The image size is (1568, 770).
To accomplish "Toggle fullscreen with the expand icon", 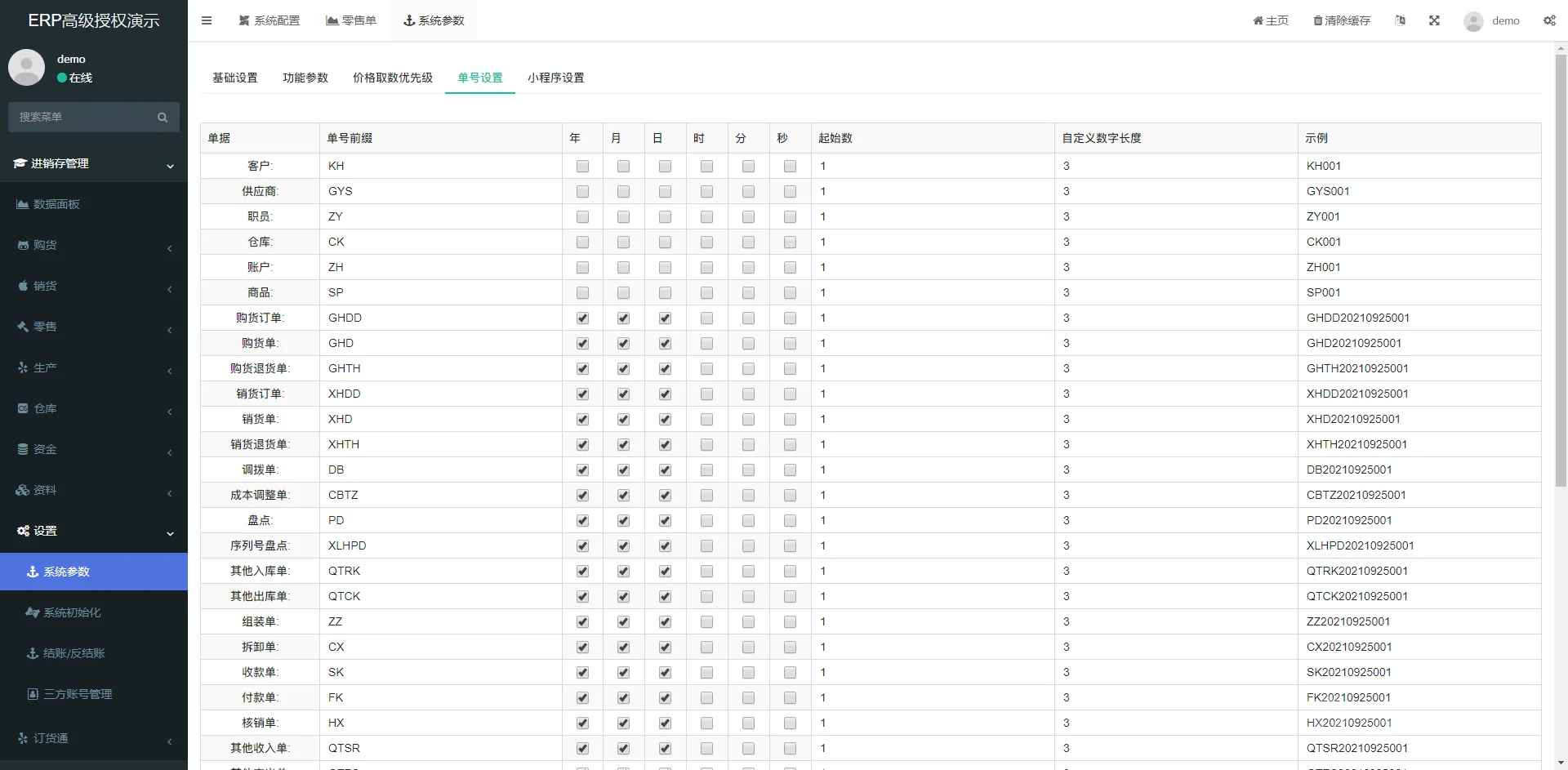I will [x=1434, y=20].
